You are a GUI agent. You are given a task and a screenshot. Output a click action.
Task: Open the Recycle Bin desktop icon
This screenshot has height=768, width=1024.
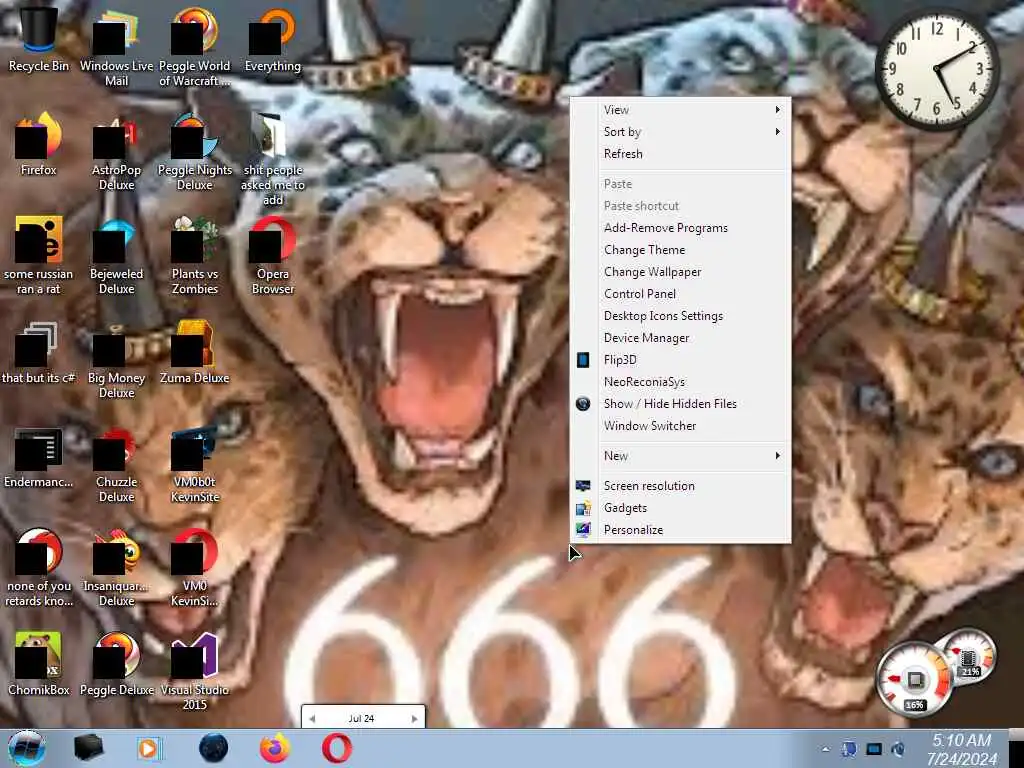pos(39,40)
